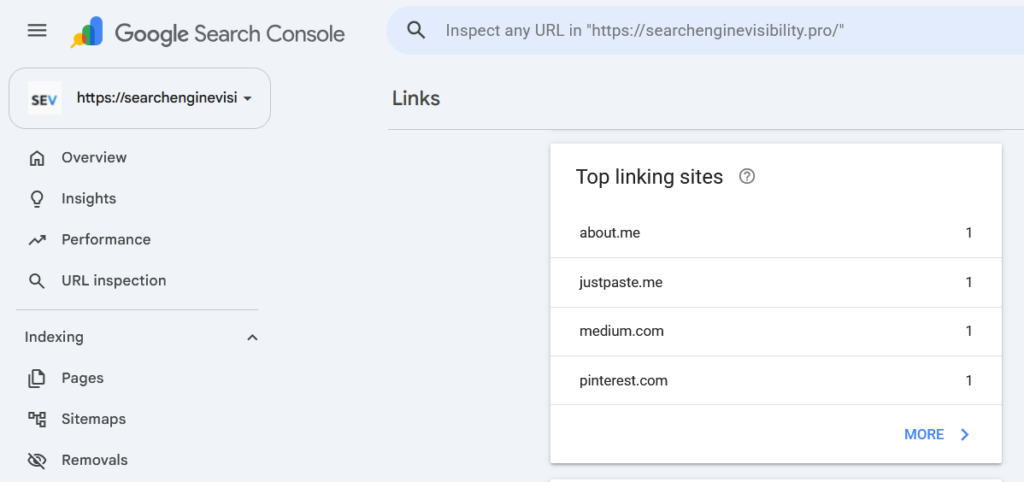Screen dimensions: 1024x482
Task: Open help icon beside Top linking sites
Action: pos(746,176)
